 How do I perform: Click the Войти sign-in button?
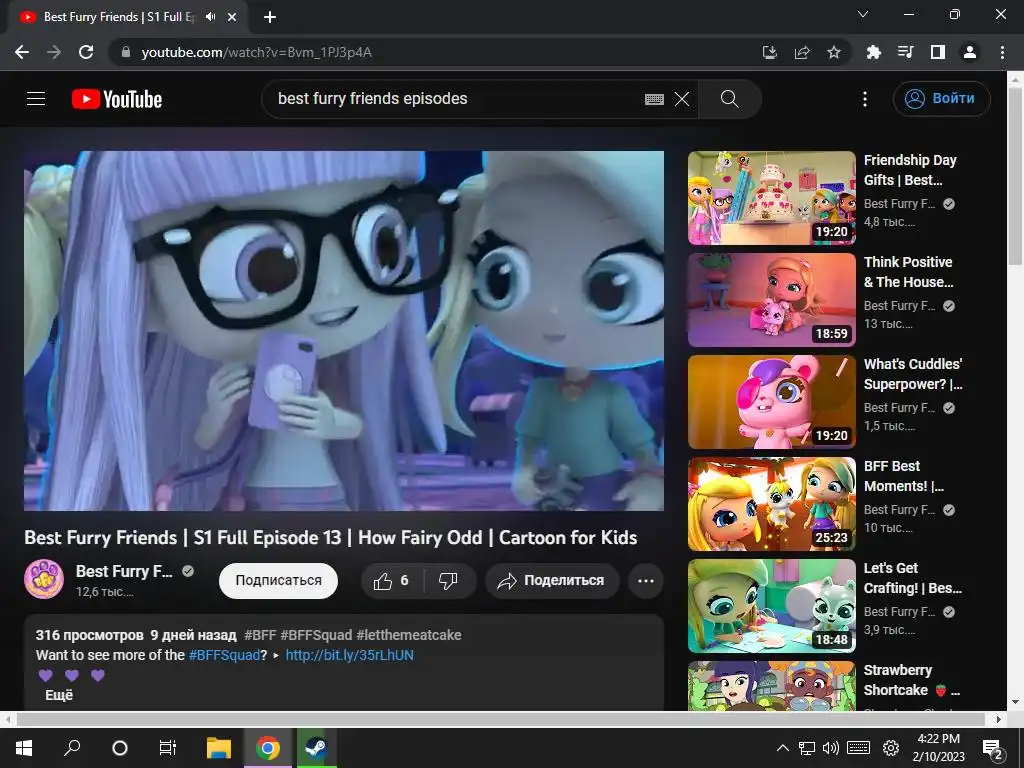point(941,99)
